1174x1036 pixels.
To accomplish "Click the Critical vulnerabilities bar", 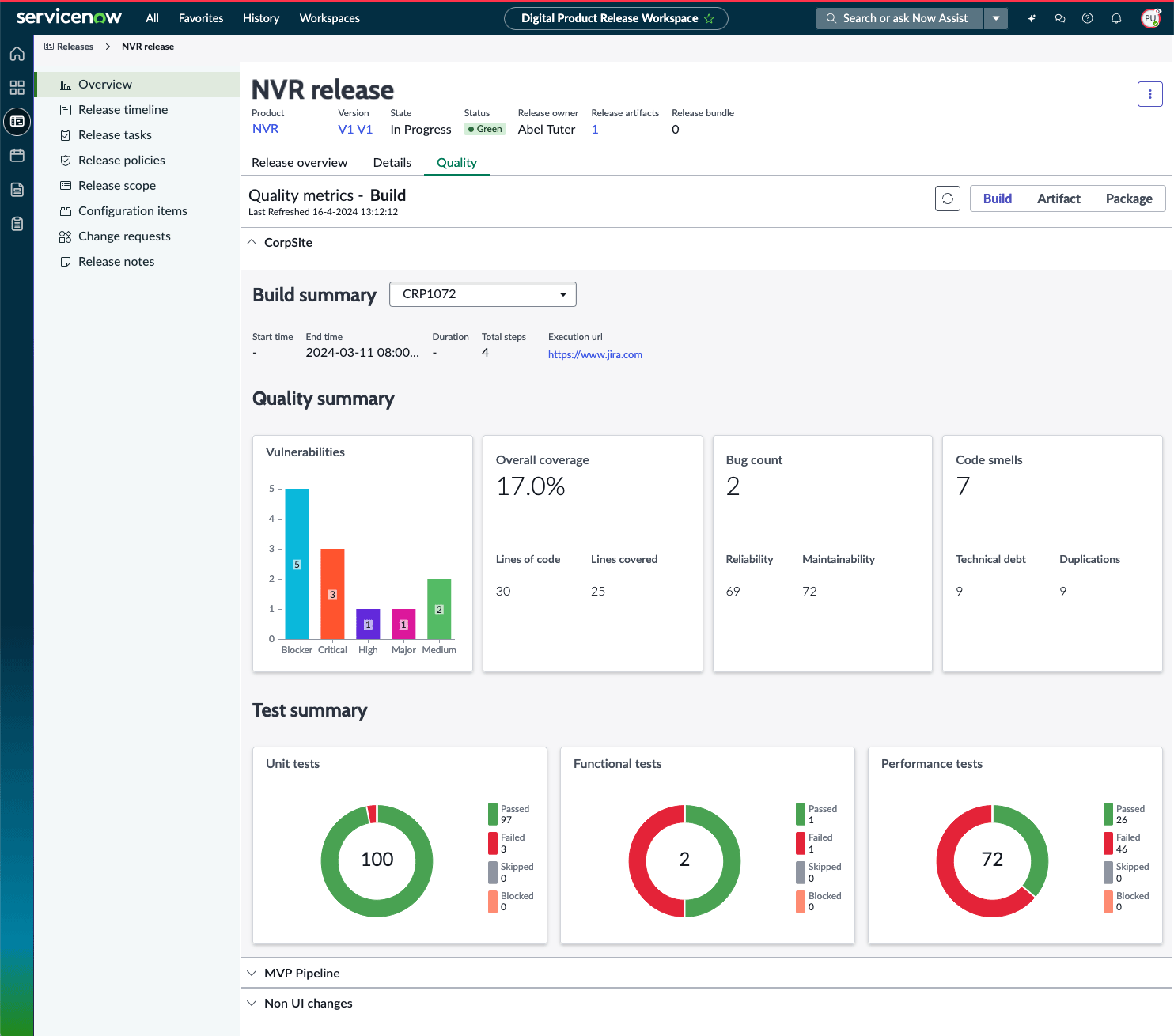I will tap(332, 594).
